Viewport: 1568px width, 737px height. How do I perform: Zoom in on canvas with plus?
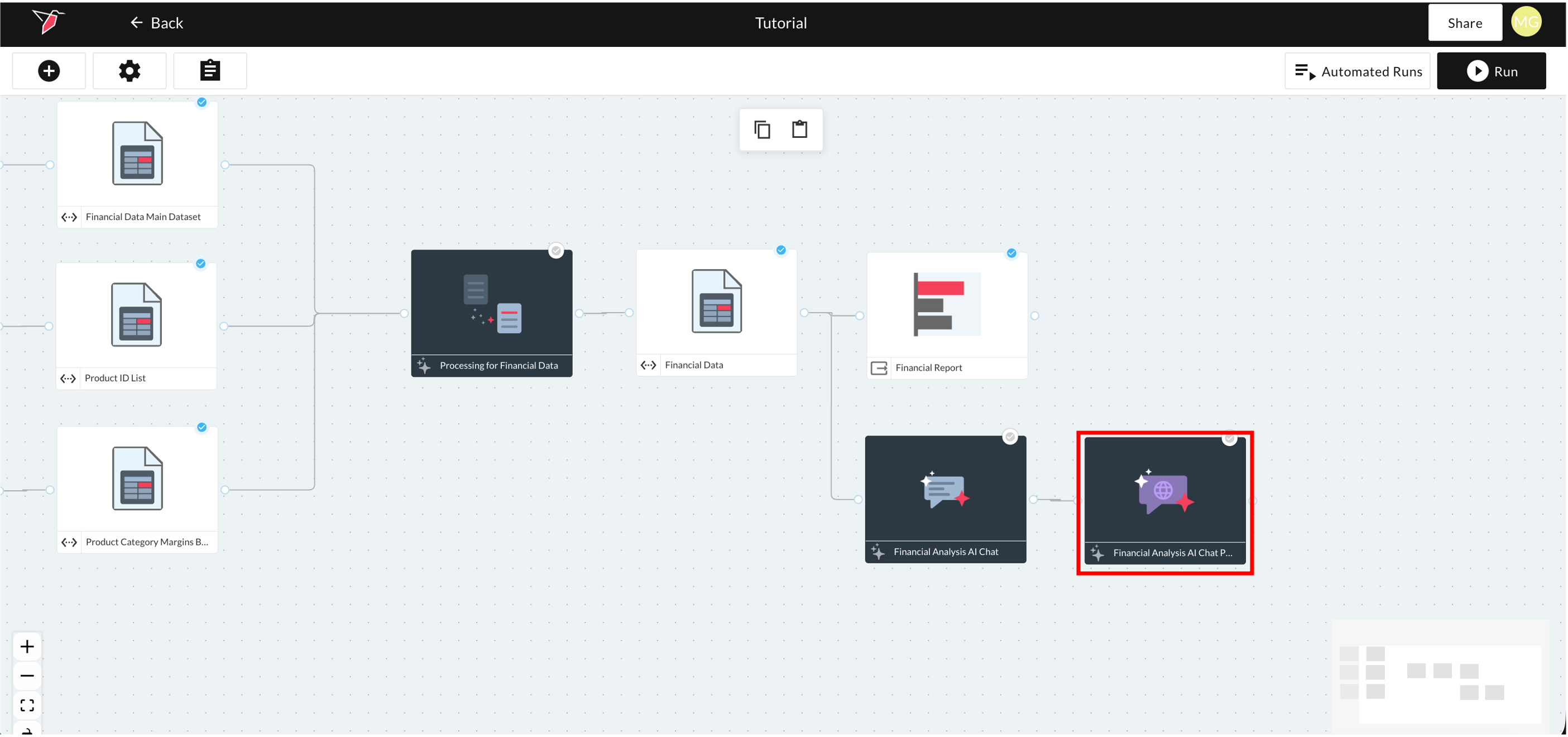(x=27, y=647)
